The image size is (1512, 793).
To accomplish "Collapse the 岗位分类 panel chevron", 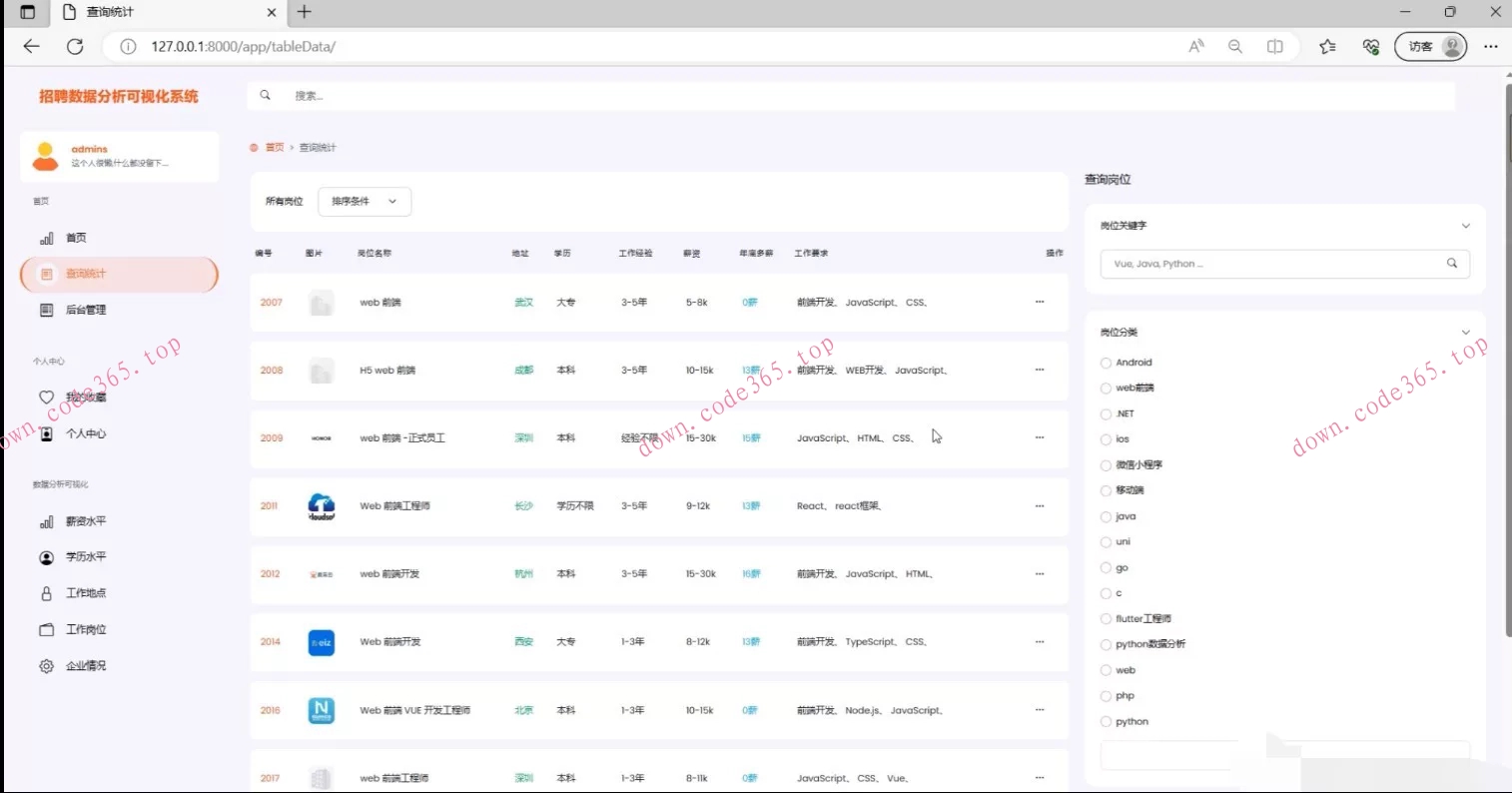I will 1465,333.
